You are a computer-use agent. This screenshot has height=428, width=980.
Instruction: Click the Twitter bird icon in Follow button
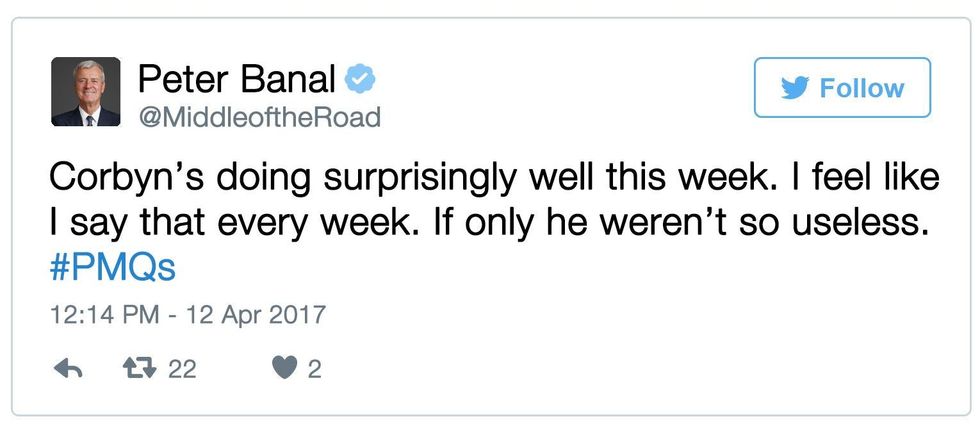coord(793,88)
